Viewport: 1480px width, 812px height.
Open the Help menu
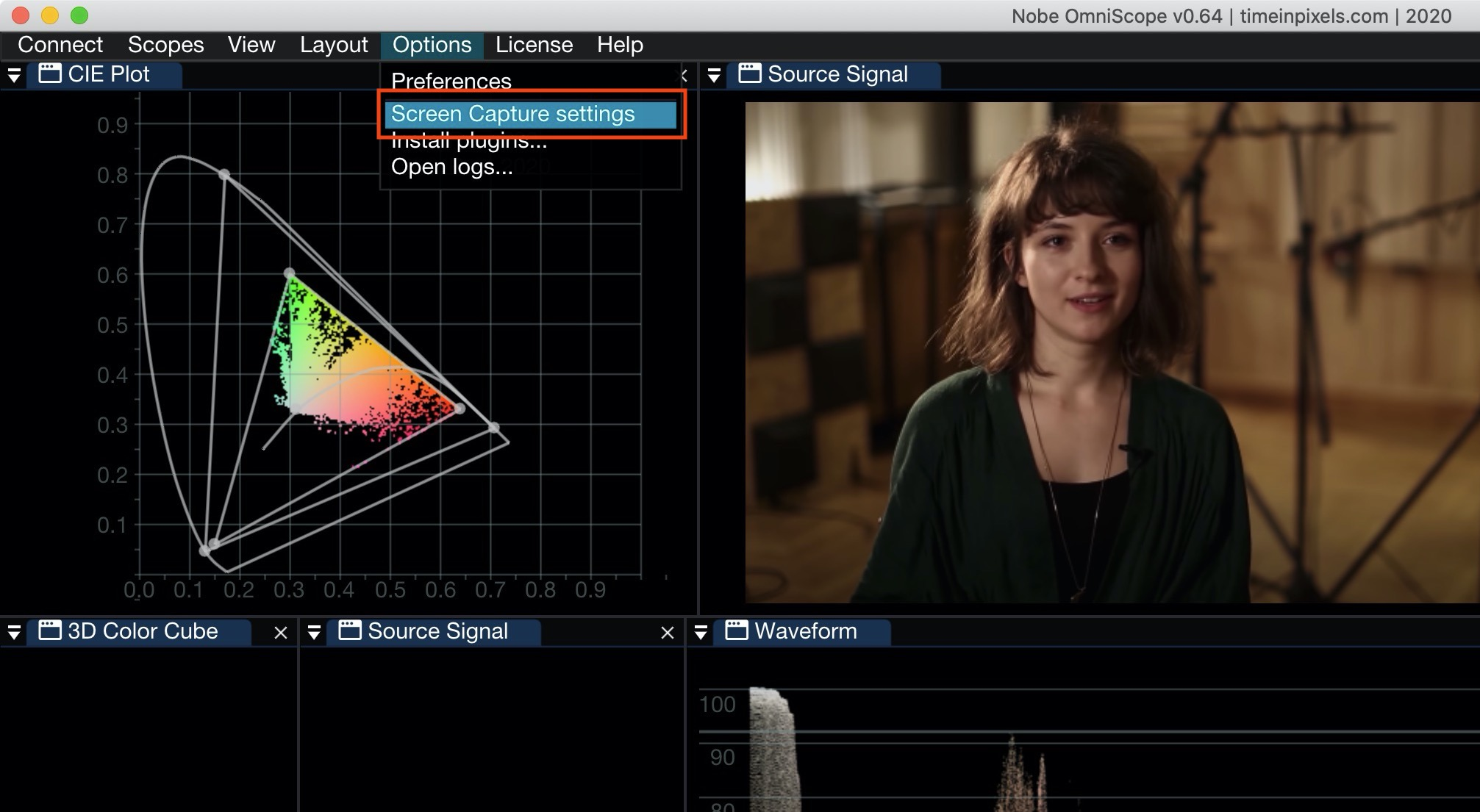coord(620,45)
